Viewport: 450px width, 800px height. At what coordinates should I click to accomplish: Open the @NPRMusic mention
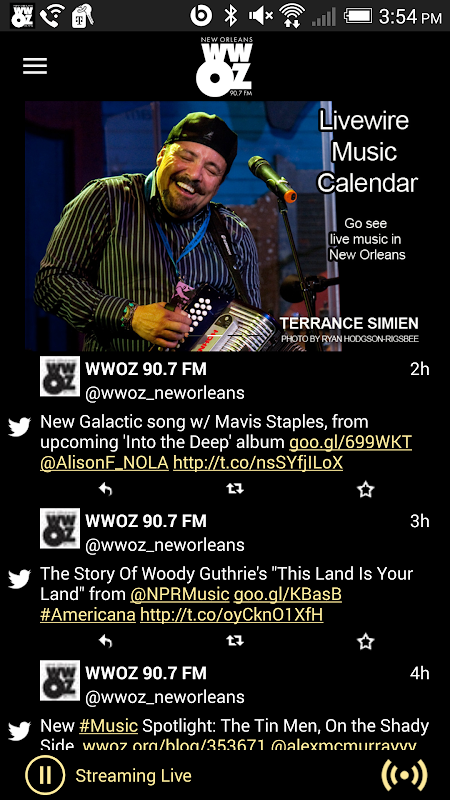click(180, 594)
